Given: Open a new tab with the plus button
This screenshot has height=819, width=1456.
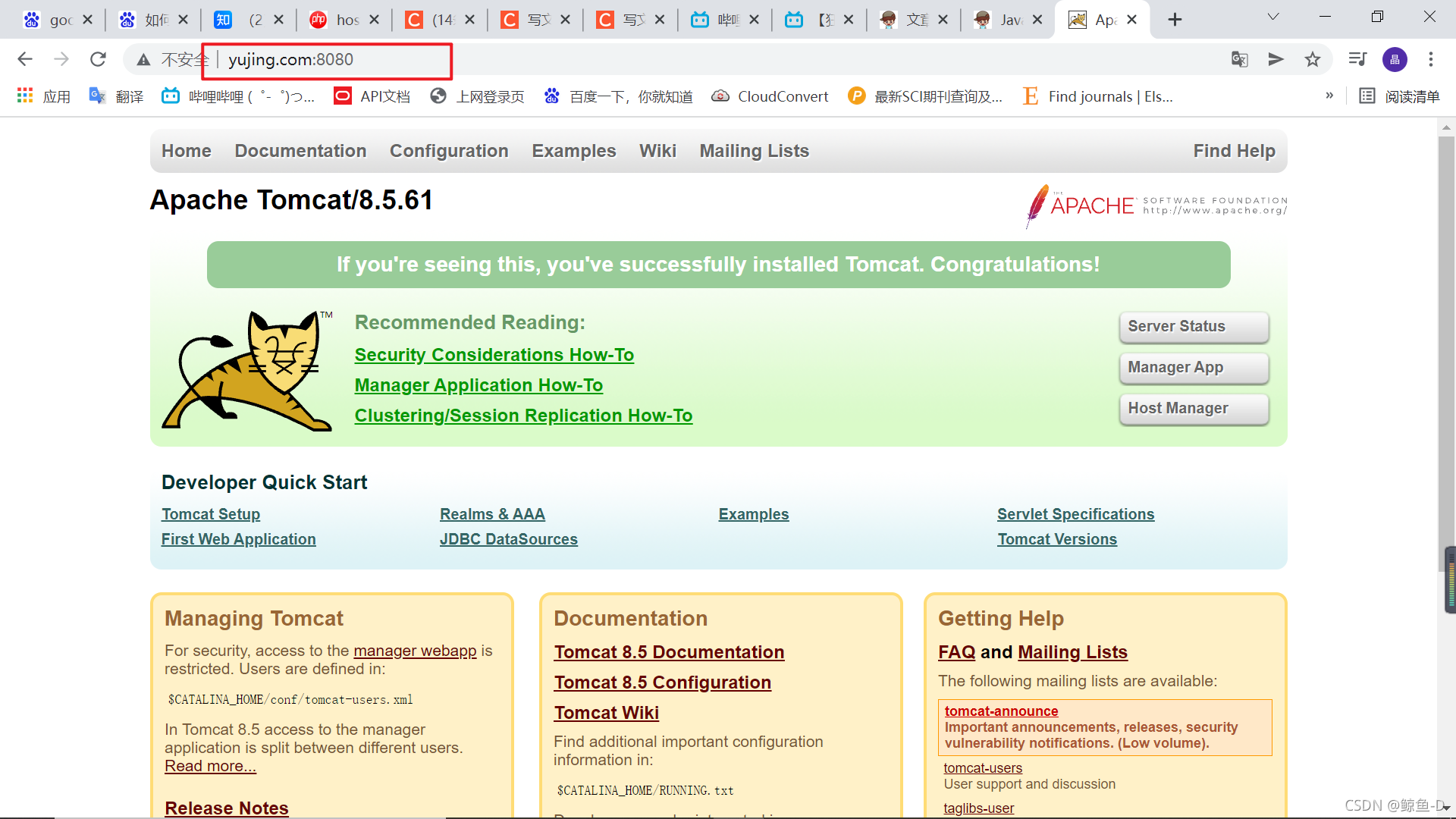Looking at the screenshot, I should tap(1175, 20).
